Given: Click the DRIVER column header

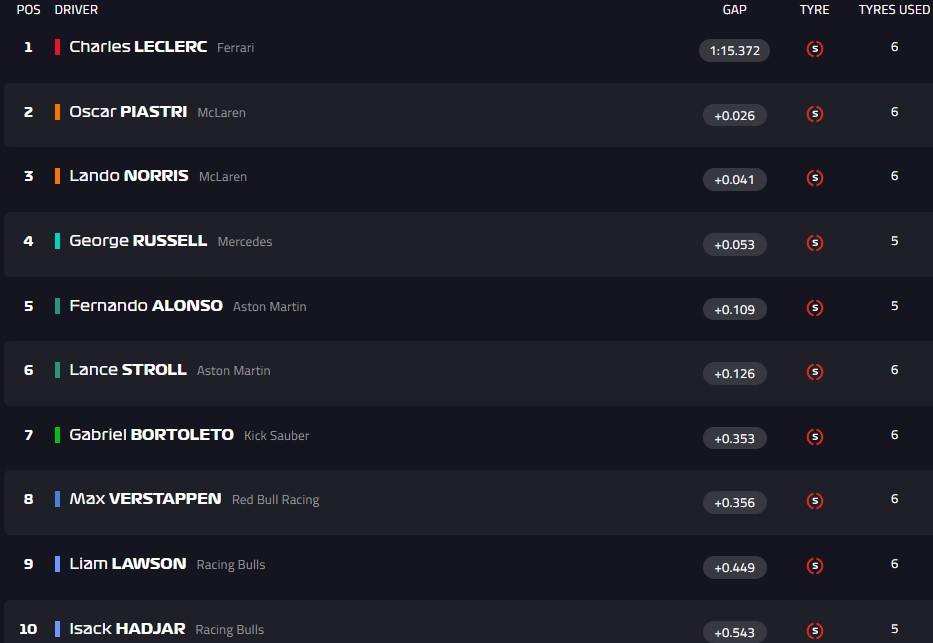Looking at the screenshot, I should point(76,10).
